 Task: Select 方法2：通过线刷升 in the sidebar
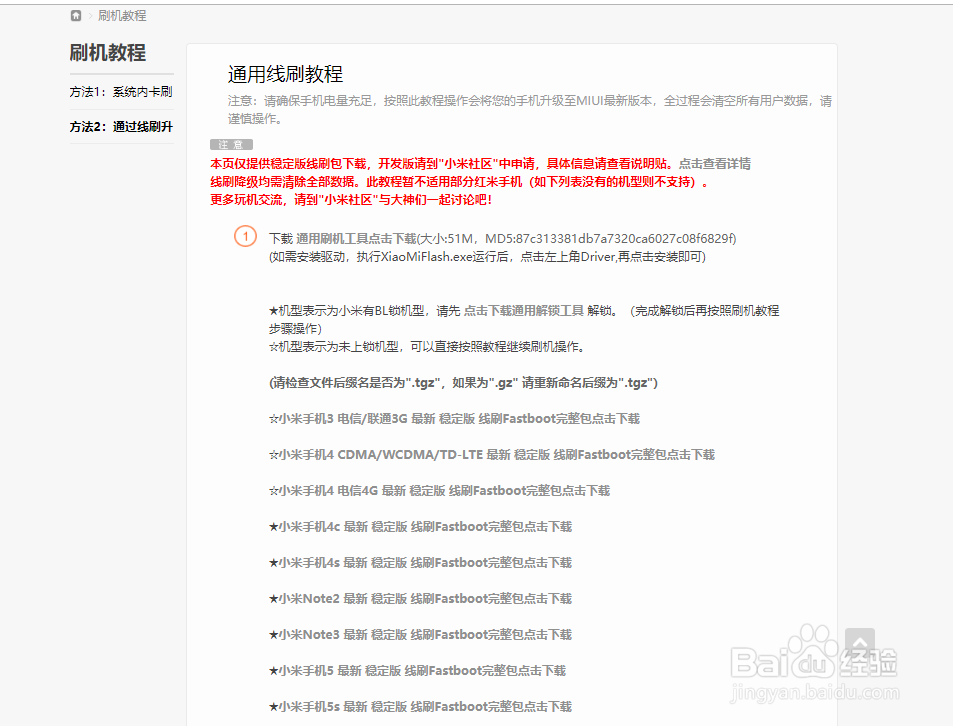(121, 126)
